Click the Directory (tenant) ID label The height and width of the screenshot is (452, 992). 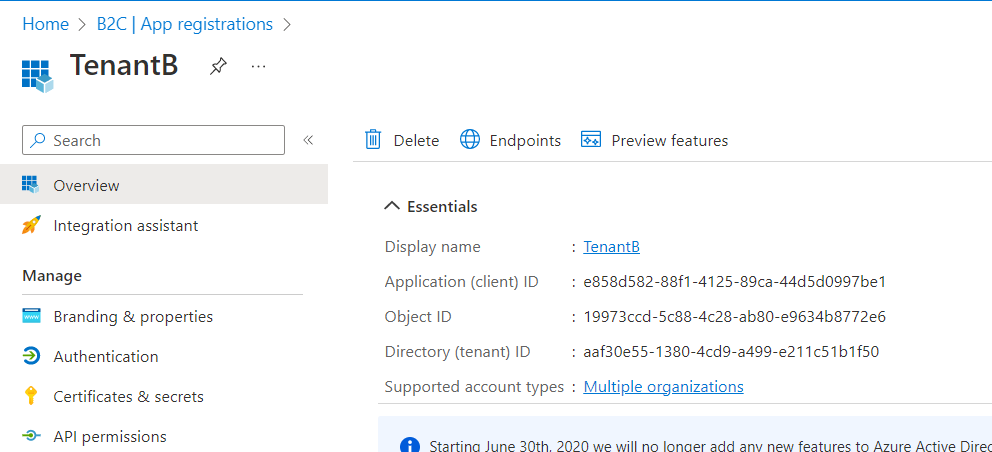[x=457, y=351]
